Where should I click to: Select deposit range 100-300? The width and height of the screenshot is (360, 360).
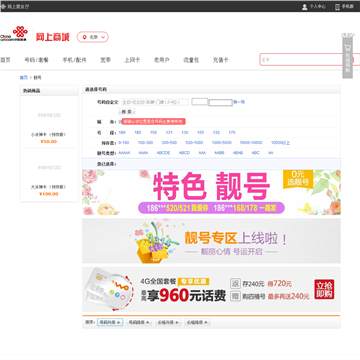click(145, 143)
